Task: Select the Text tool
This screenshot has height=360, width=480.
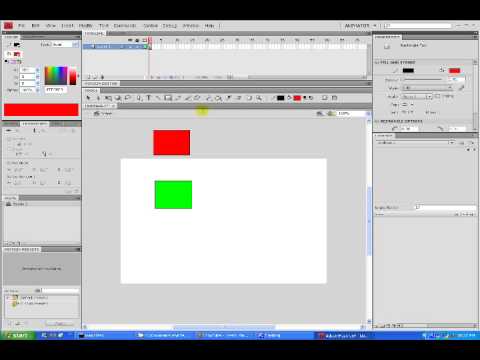Action: coord(149,98)
